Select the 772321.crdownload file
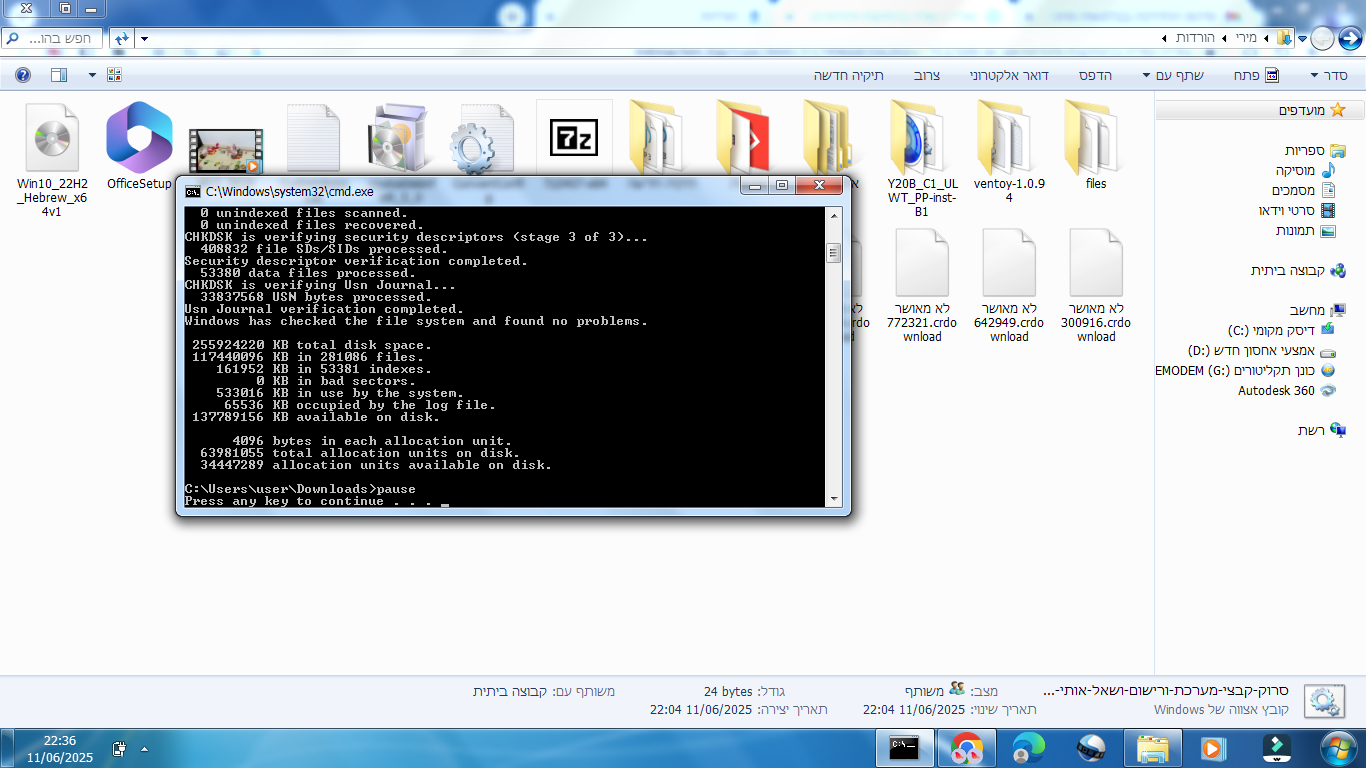The image size is (1366, 768). pos(922,287)
